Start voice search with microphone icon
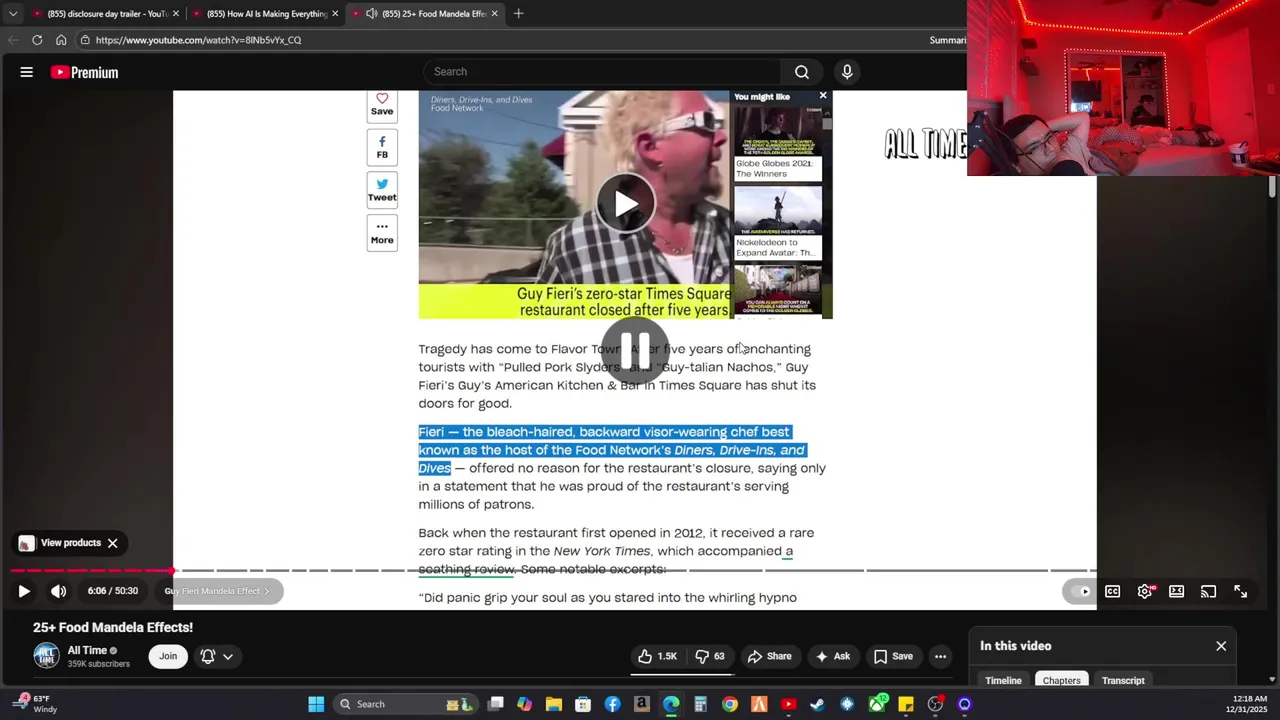This screenshot has height=720, width=1280. click(847, 72)
